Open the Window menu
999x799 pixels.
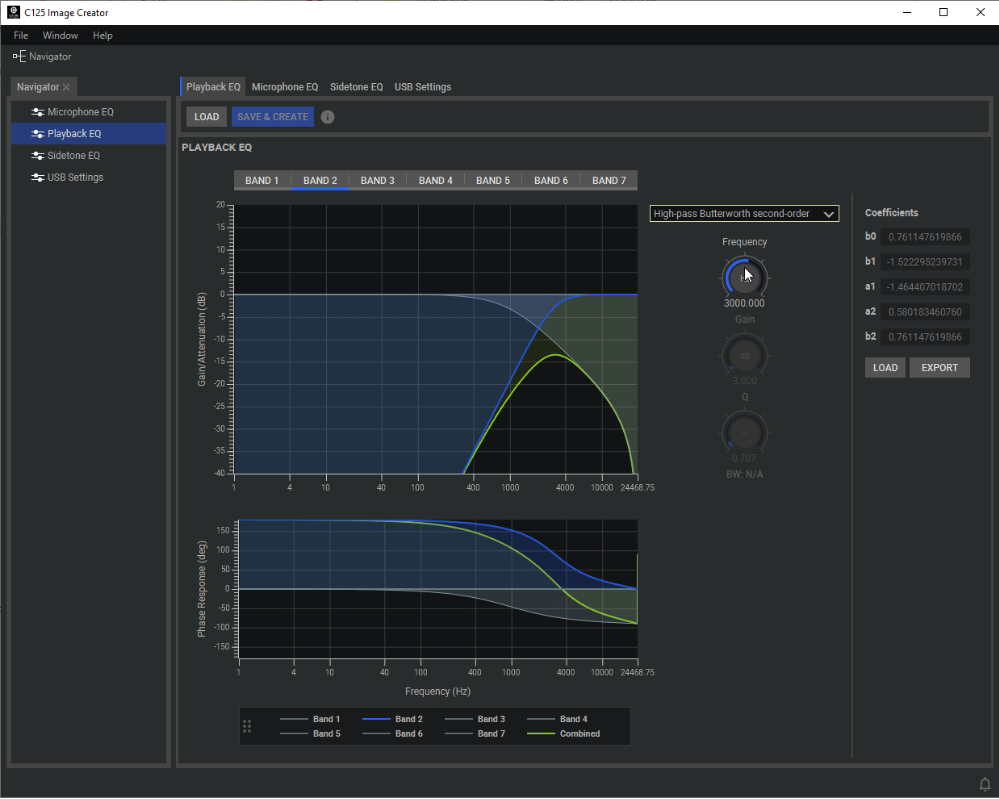60,35
